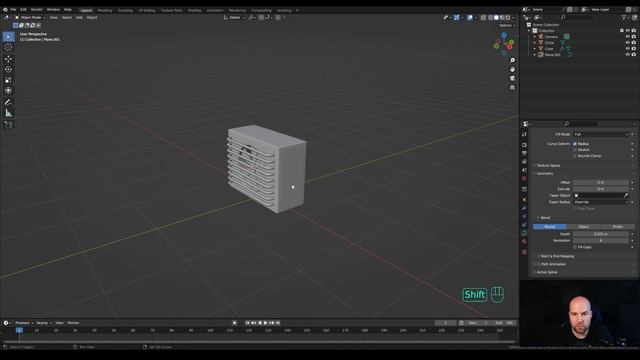This screenshot has width=640, height=360.
Task: Click the viewport pan hand icon
Action: [x=512, y=69]
